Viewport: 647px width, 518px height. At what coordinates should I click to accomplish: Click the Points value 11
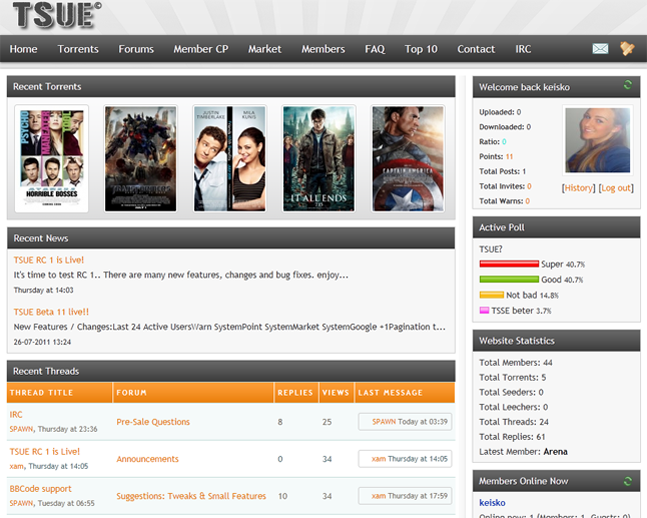(509, 156)
